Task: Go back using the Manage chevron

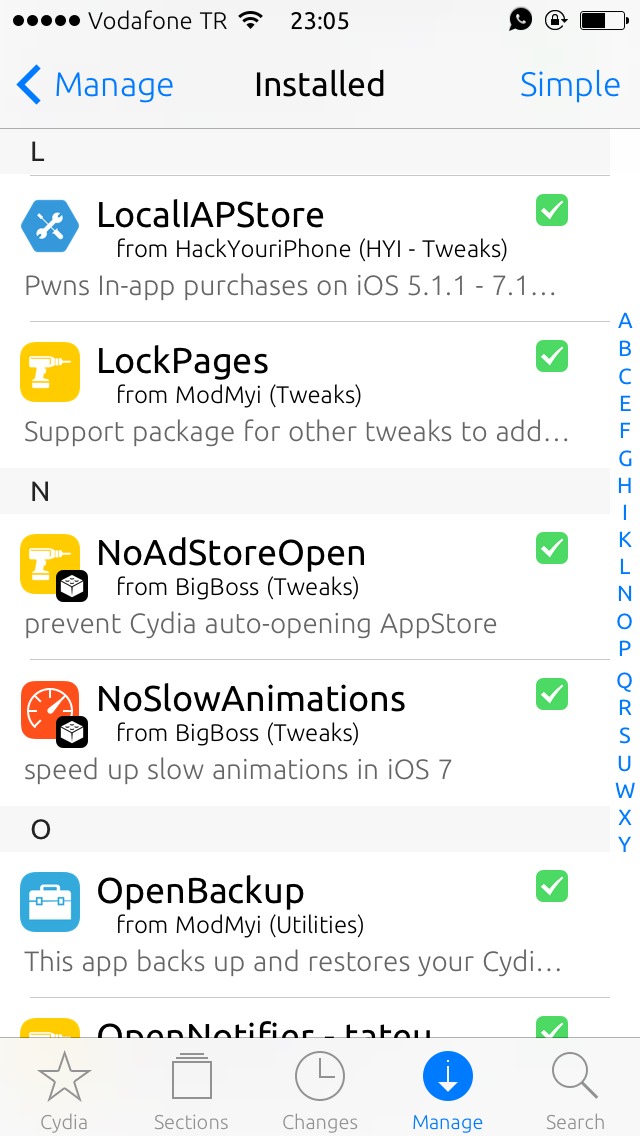Action: tap(95, 85)
